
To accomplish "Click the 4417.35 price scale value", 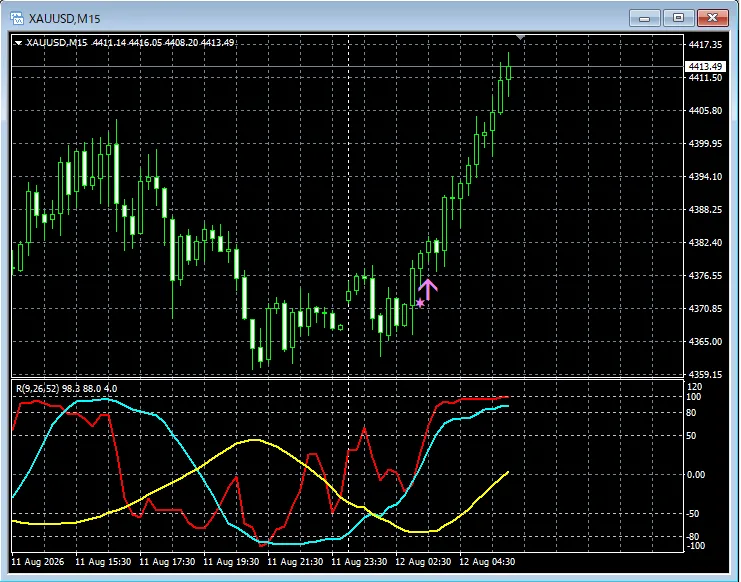I will click(x=705, y=44).
